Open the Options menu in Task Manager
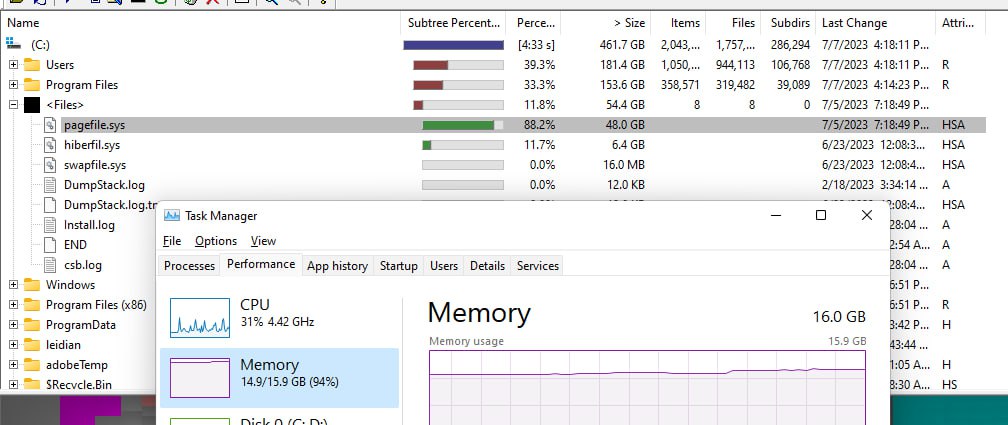This screenshot has height=425, width=1008. [x=216, y=241]
